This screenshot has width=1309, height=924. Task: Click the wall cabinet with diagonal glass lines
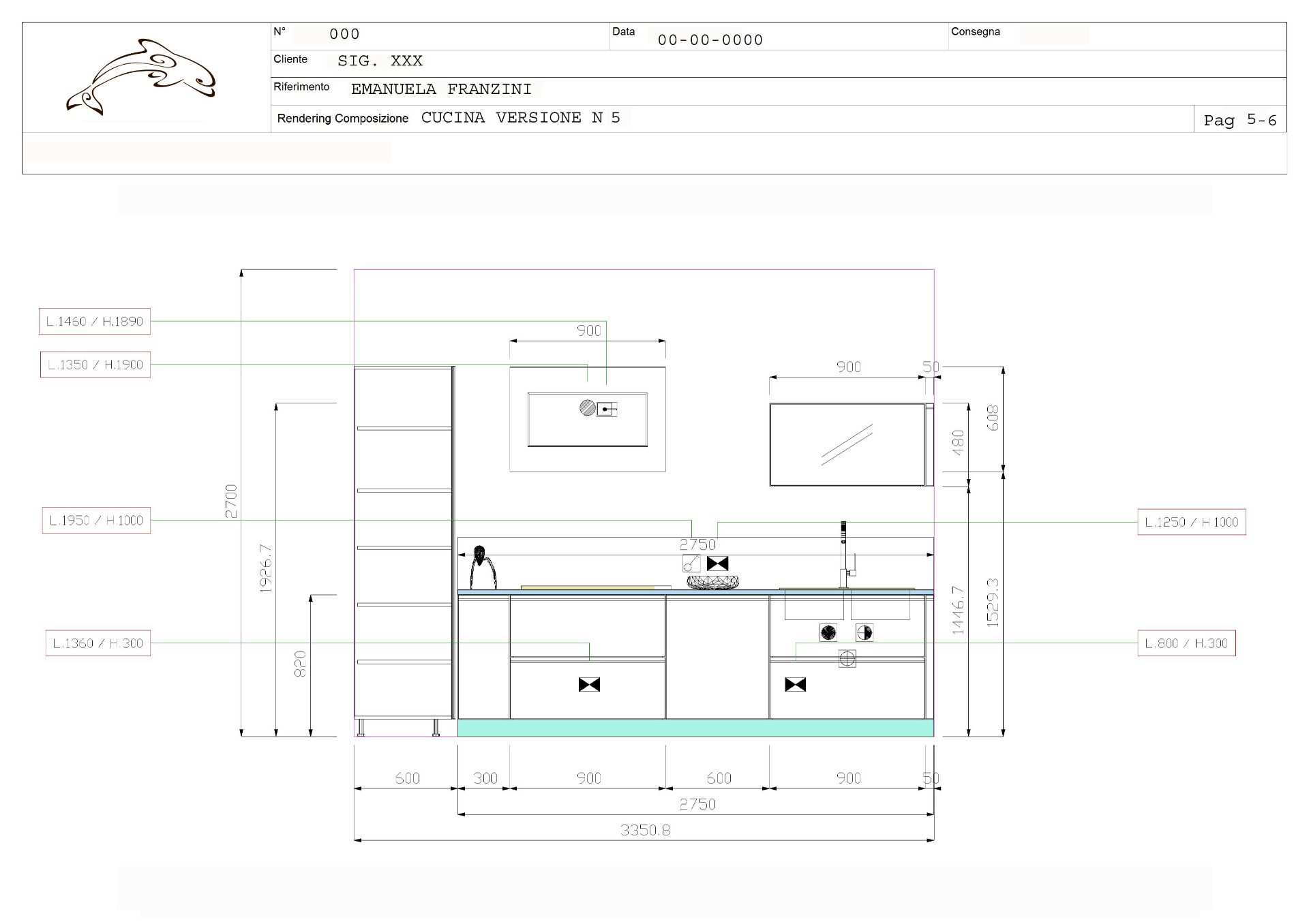[847, 445]
